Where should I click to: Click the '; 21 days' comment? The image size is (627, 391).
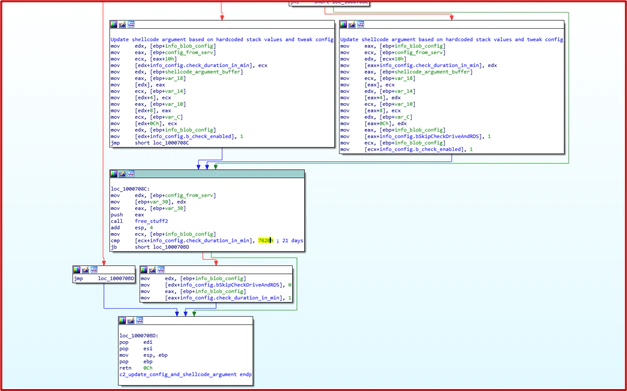pyautogui.click(x=290, y=241)
